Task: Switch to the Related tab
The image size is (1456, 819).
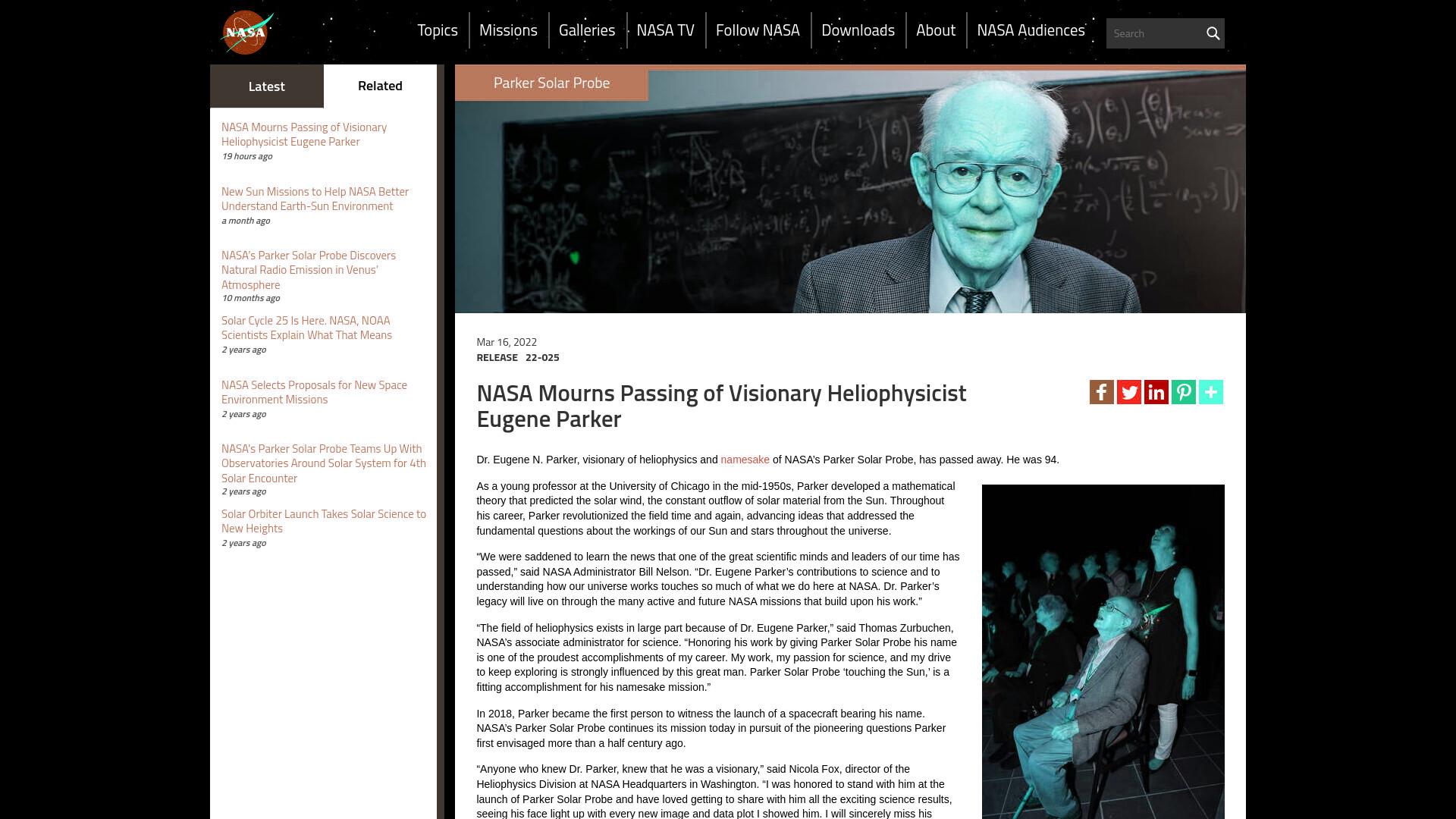Action: click(x=380, y=86)
